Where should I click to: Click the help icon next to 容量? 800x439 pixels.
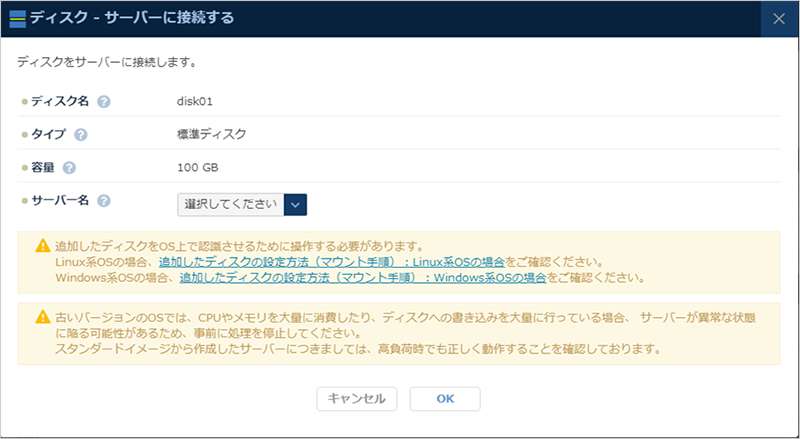69,168
